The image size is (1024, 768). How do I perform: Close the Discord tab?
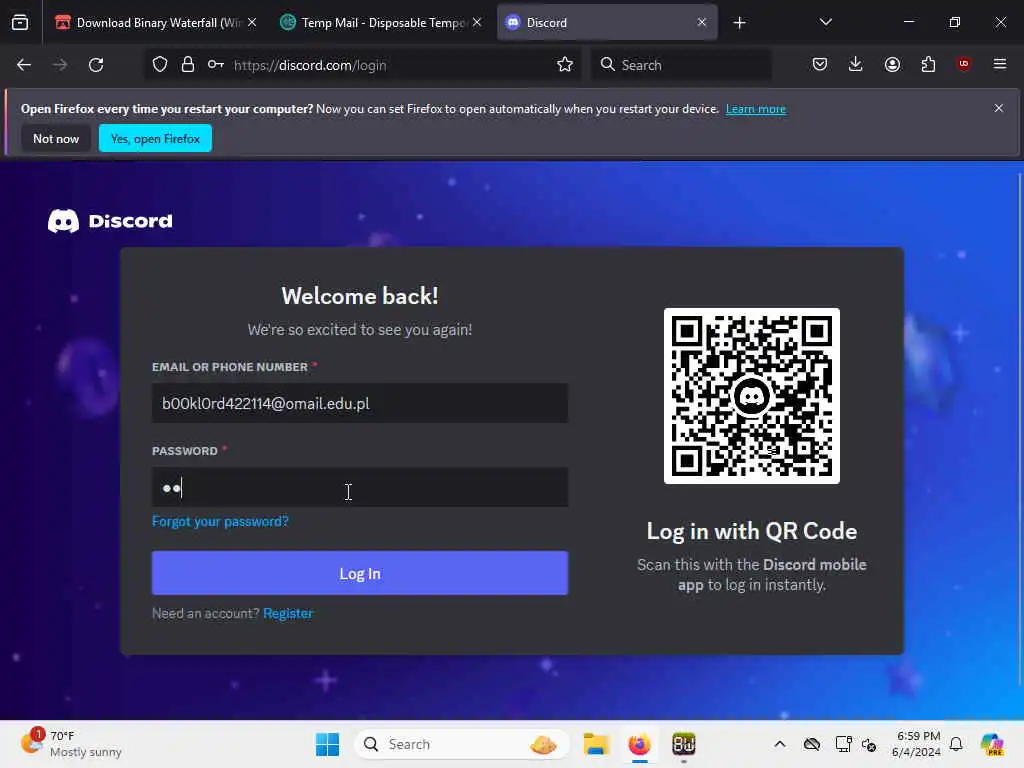click(x=702, y=22)
